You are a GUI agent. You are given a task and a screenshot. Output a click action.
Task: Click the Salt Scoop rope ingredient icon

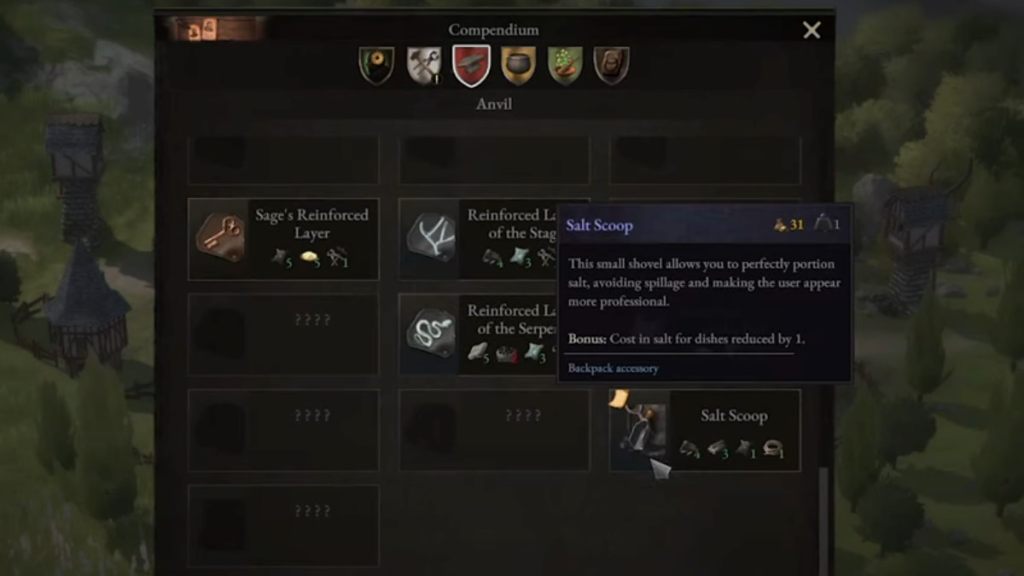[773, 448]
